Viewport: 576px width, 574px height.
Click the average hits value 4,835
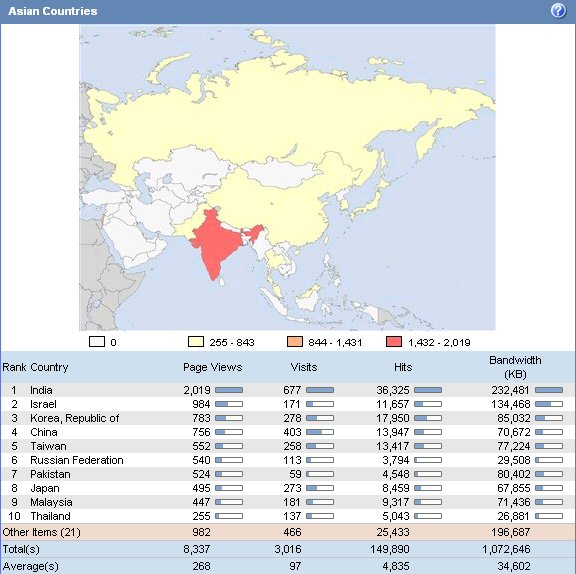click(396, 566)
